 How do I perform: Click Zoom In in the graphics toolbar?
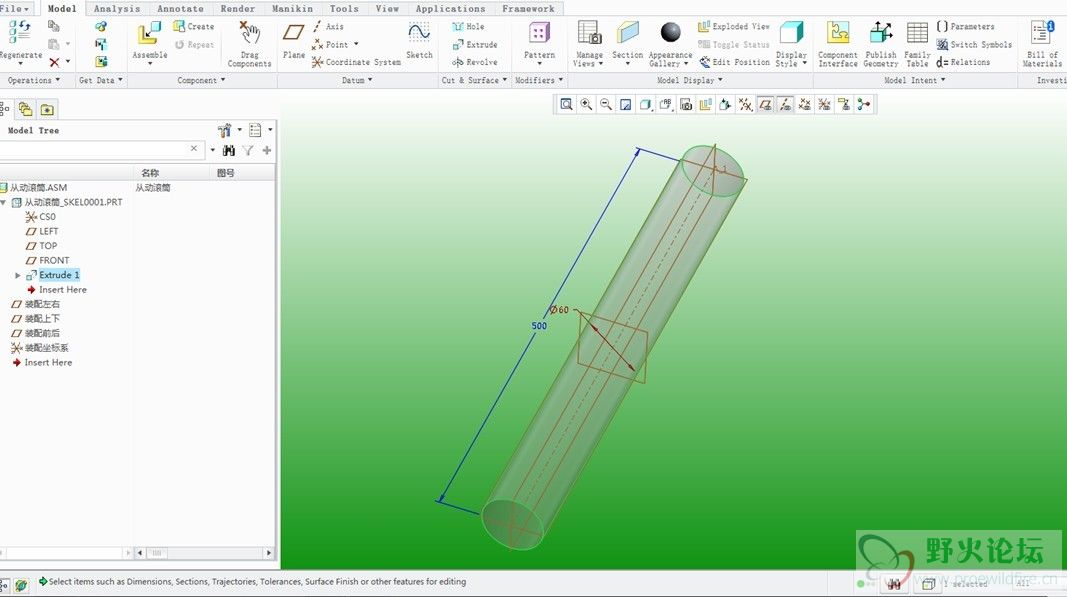pos(586,104)
